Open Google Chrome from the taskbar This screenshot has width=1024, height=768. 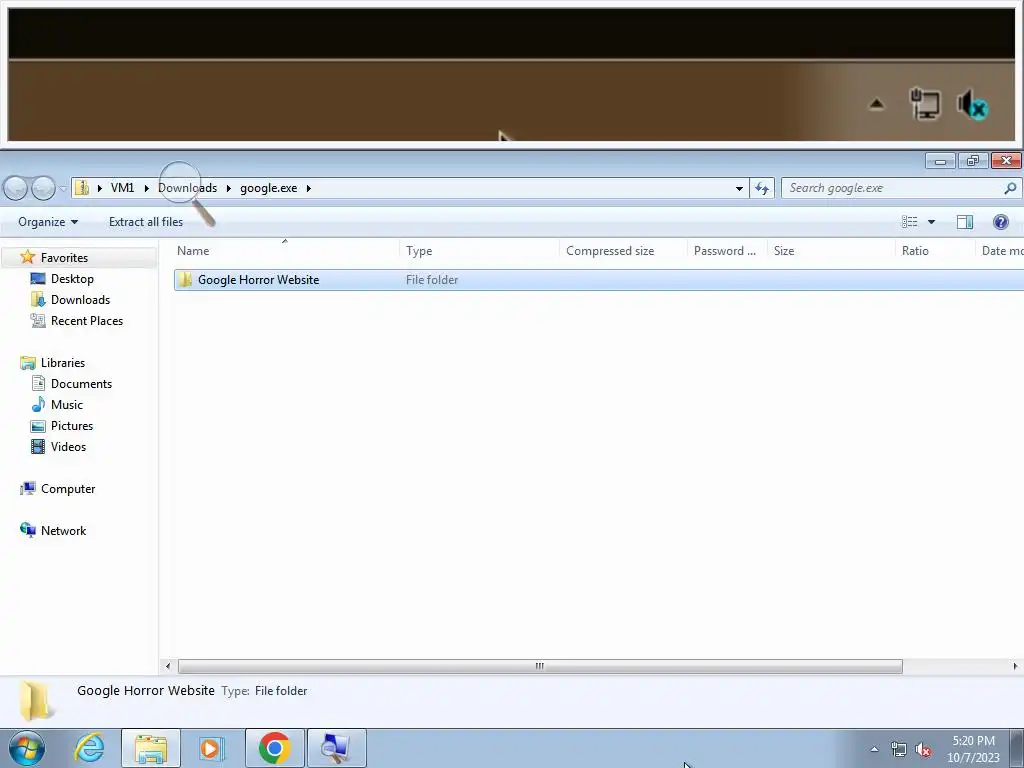point(274,748)
